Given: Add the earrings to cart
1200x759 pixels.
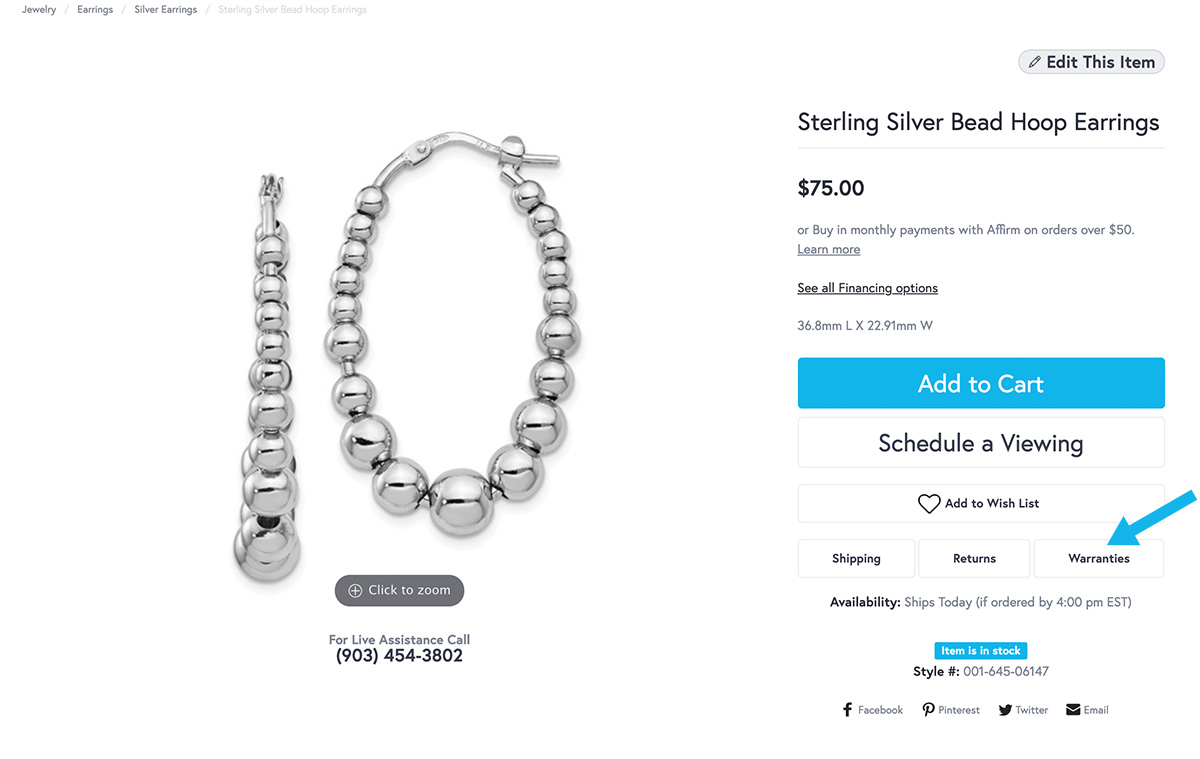Looking at the screenshot, I should click(x=981, y=384).
